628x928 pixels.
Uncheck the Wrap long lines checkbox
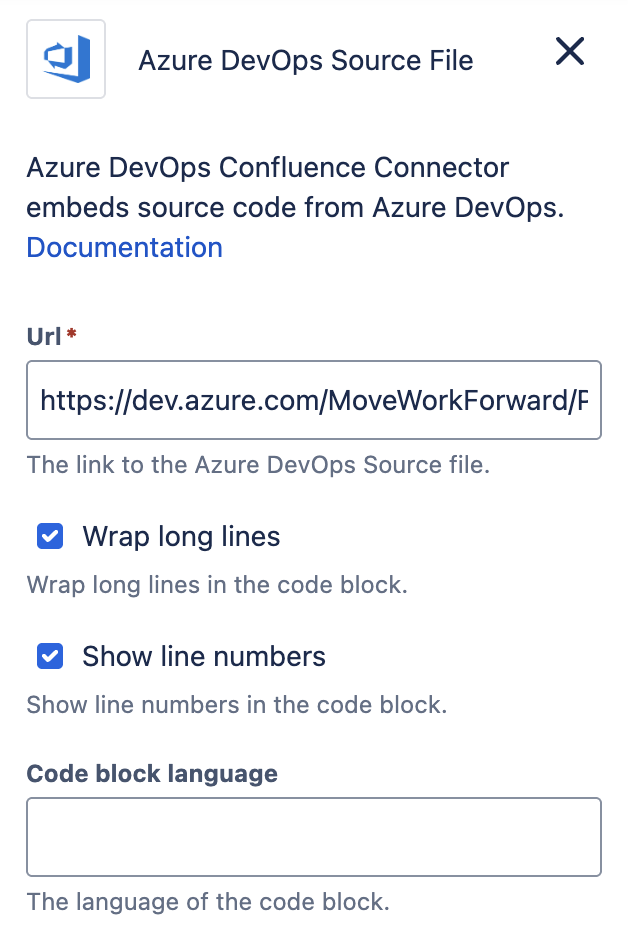[50, 537]
